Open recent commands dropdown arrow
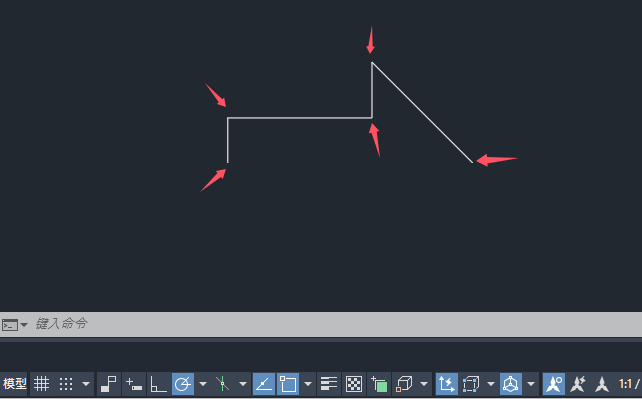642x399 pixels. click(24, 325)
